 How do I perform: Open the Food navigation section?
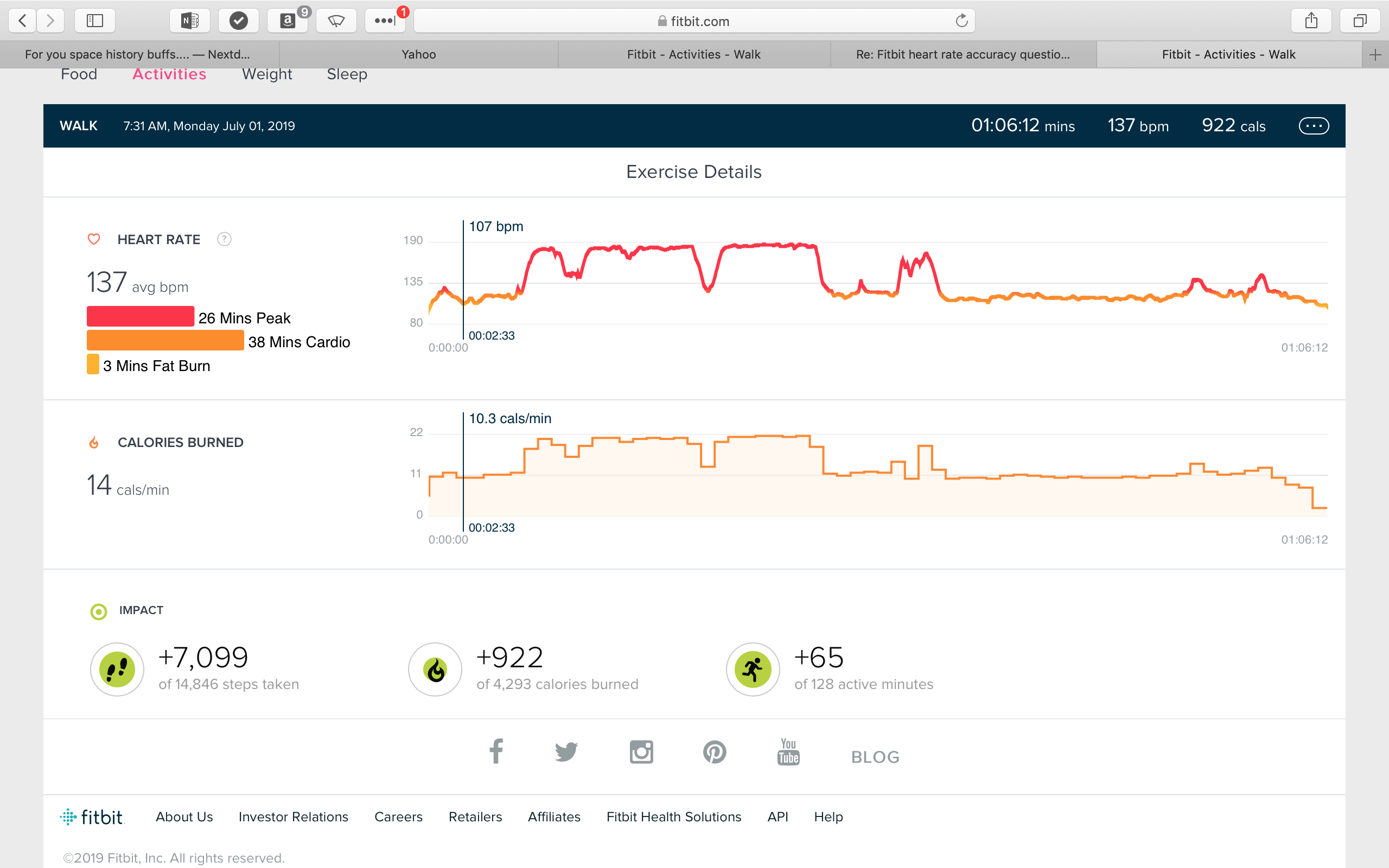(x=79, y=74)
